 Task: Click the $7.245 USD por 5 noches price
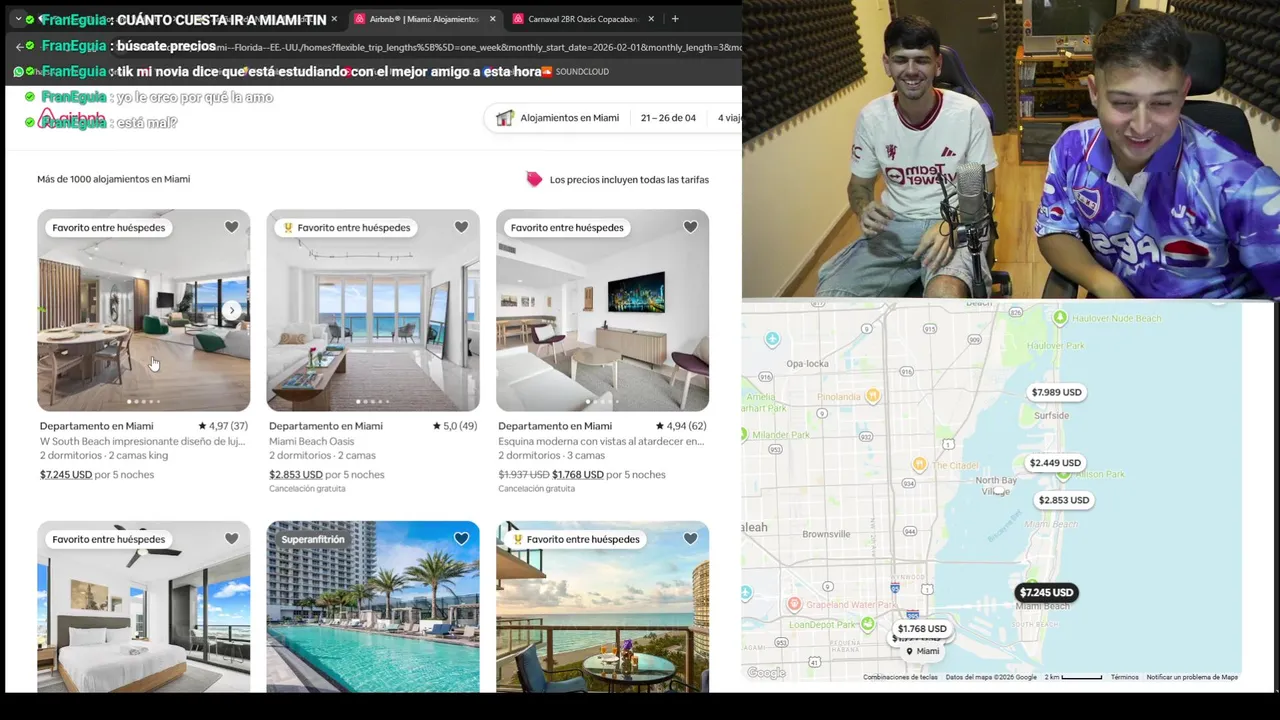97,474
